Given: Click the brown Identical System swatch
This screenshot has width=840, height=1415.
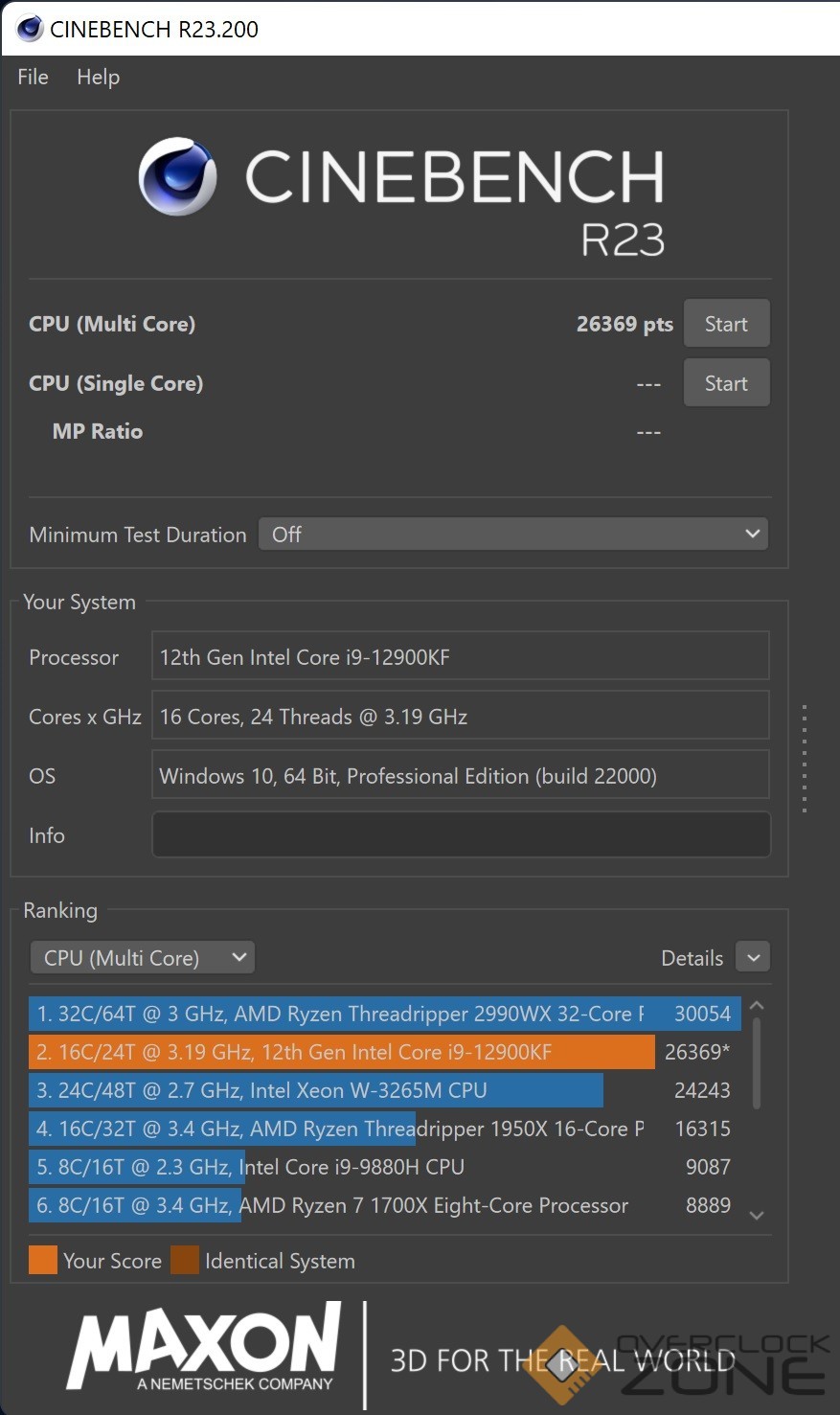Looking at the screenshot, I should 185,1260.
